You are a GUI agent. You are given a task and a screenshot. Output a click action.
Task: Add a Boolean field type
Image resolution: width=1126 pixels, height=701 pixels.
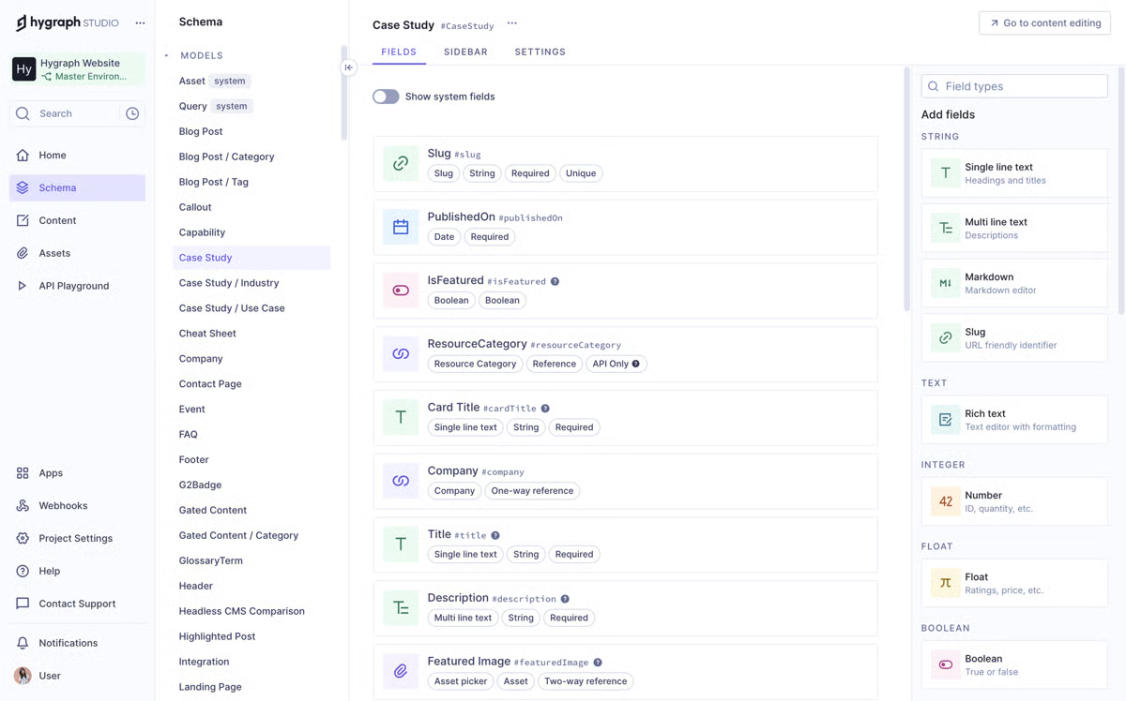1013,665
